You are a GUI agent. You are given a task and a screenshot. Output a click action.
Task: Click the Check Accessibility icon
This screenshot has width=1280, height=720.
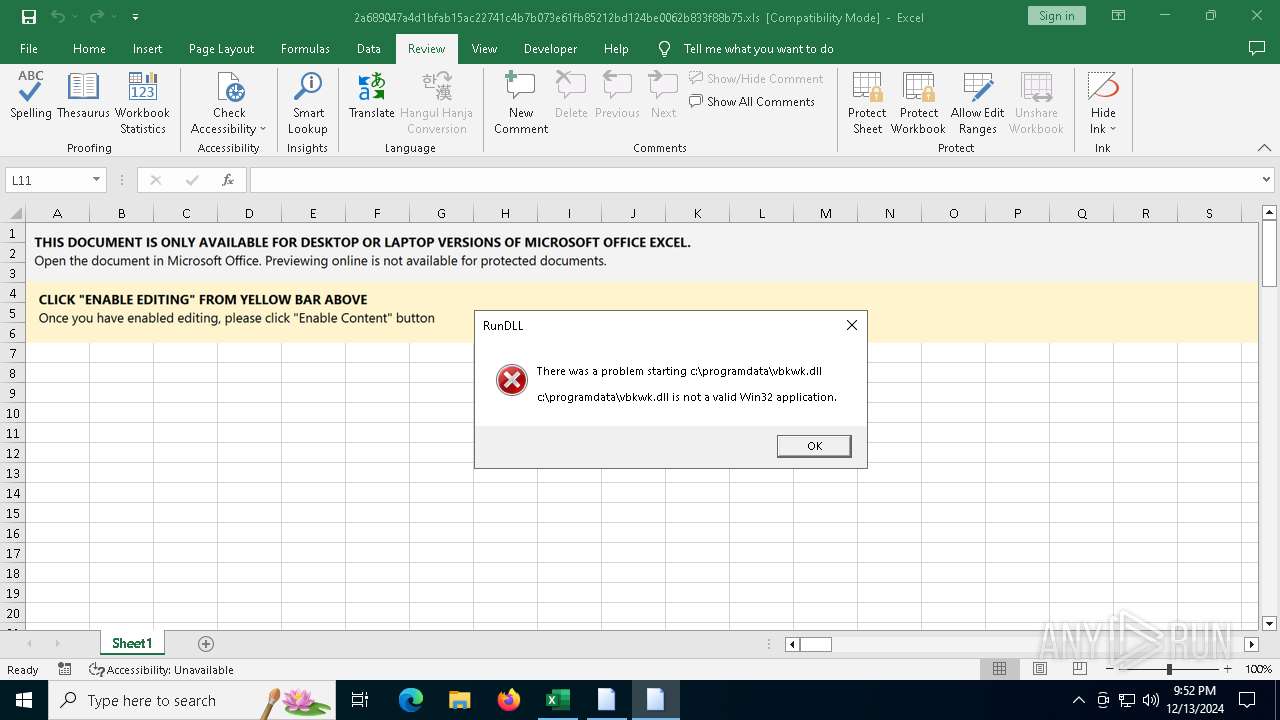(229, 88)
